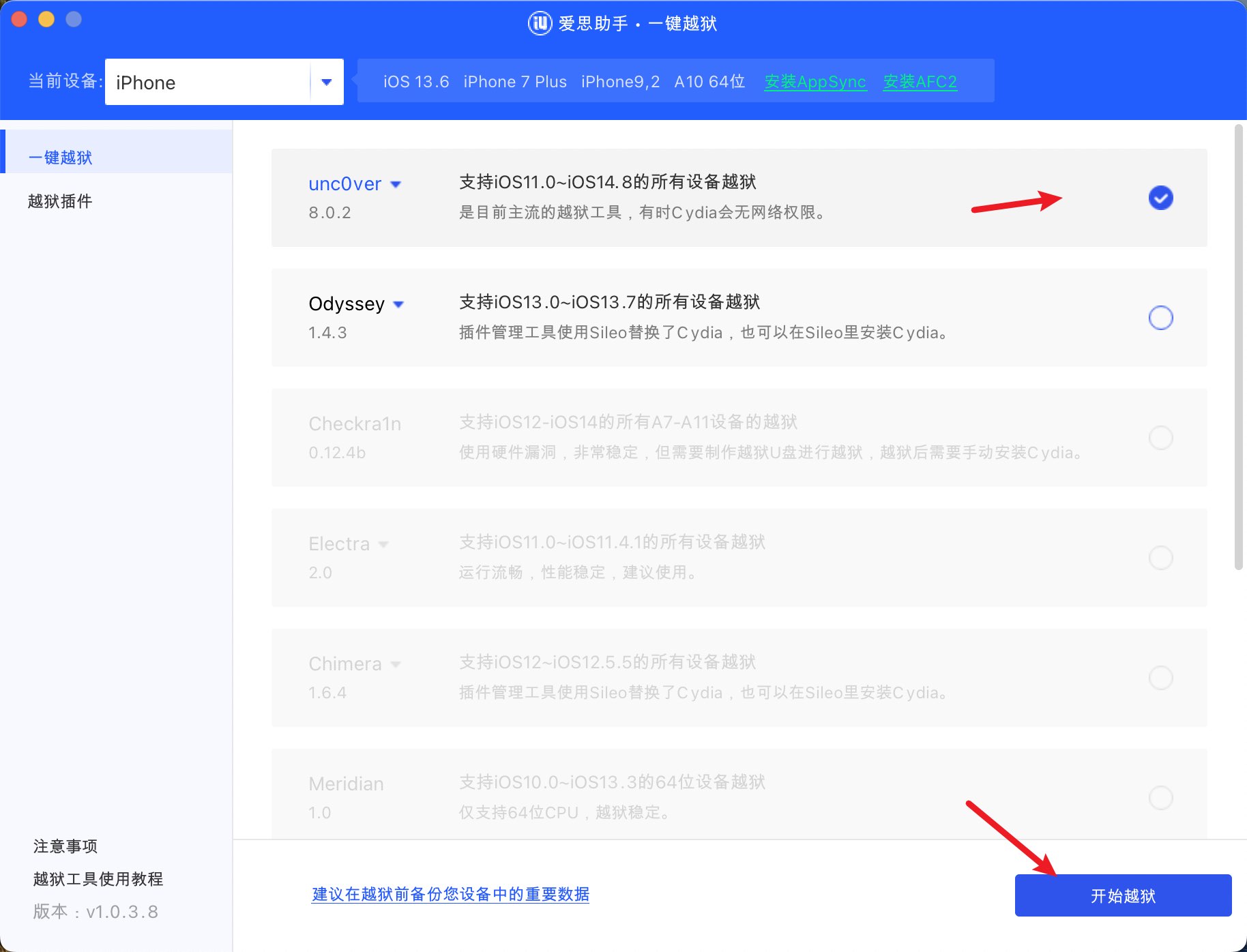This screenshot has height=952, width=1247.
Task: Click the Odyssey version 1.4.3 text
Action: pyautogui.click(x=327, y=333)
